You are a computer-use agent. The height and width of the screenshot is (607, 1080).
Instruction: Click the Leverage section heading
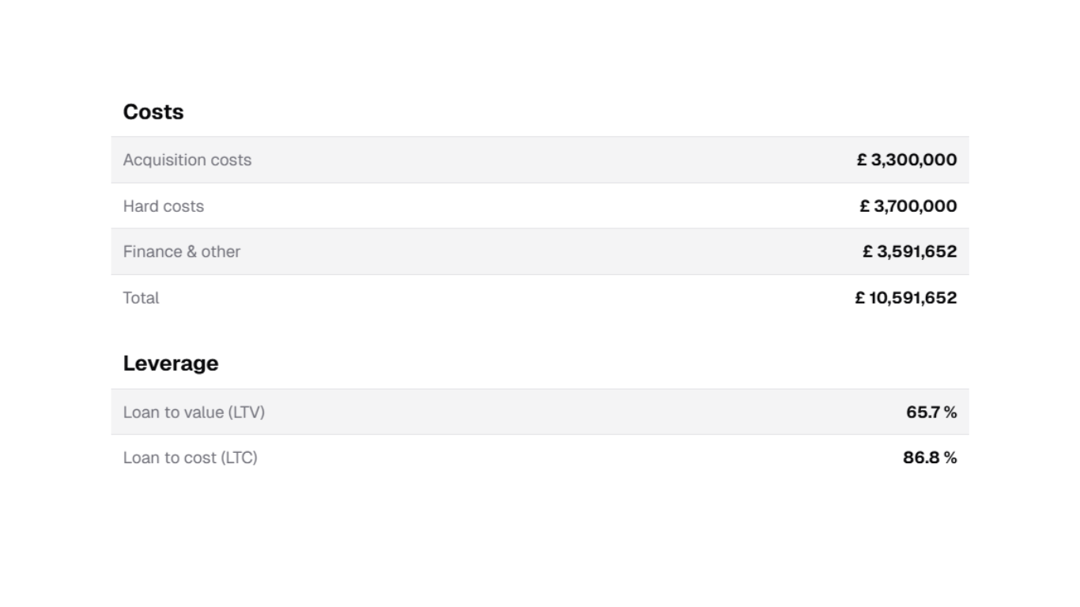tap(171, 363)
